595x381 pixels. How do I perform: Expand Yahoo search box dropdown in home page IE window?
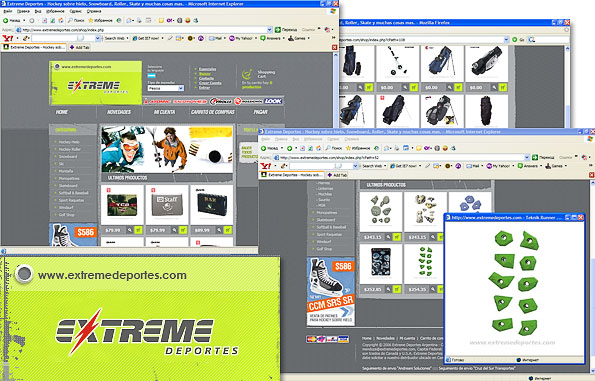tap(98, 38)
